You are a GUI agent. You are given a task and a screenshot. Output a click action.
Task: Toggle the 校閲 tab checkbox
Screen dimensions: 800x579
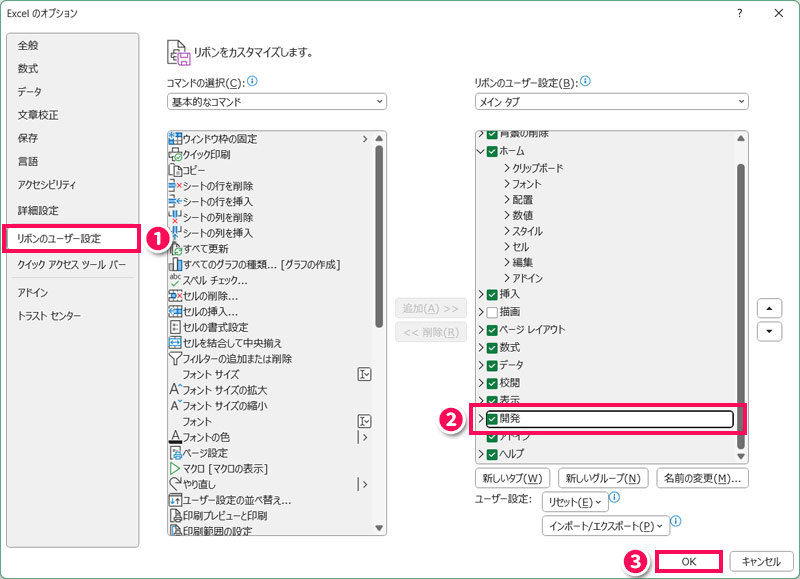tap(492, 384)
